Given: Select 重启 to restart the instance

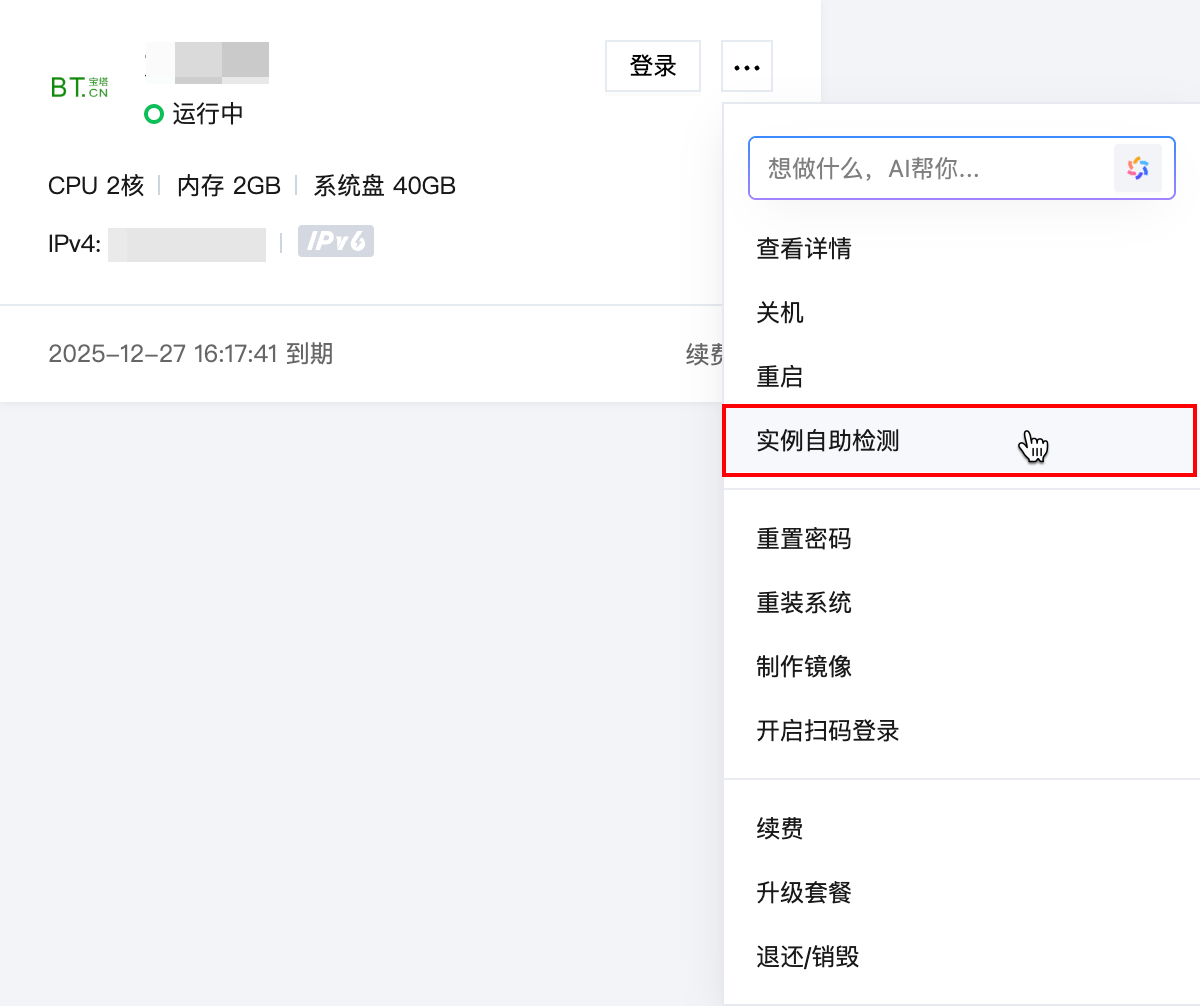Looking at the screenshot, I should coord(780,377).
